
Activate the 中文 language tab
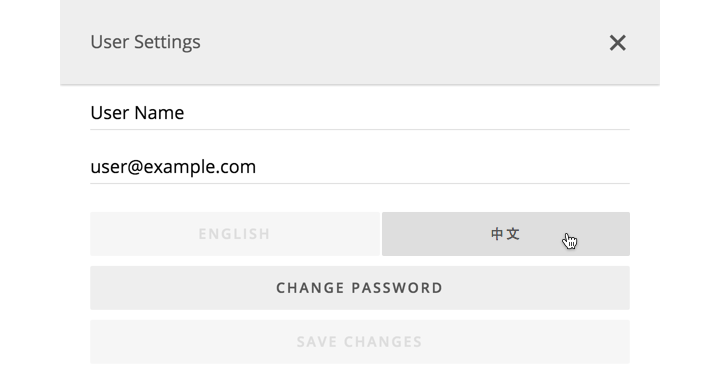point(506,234)
